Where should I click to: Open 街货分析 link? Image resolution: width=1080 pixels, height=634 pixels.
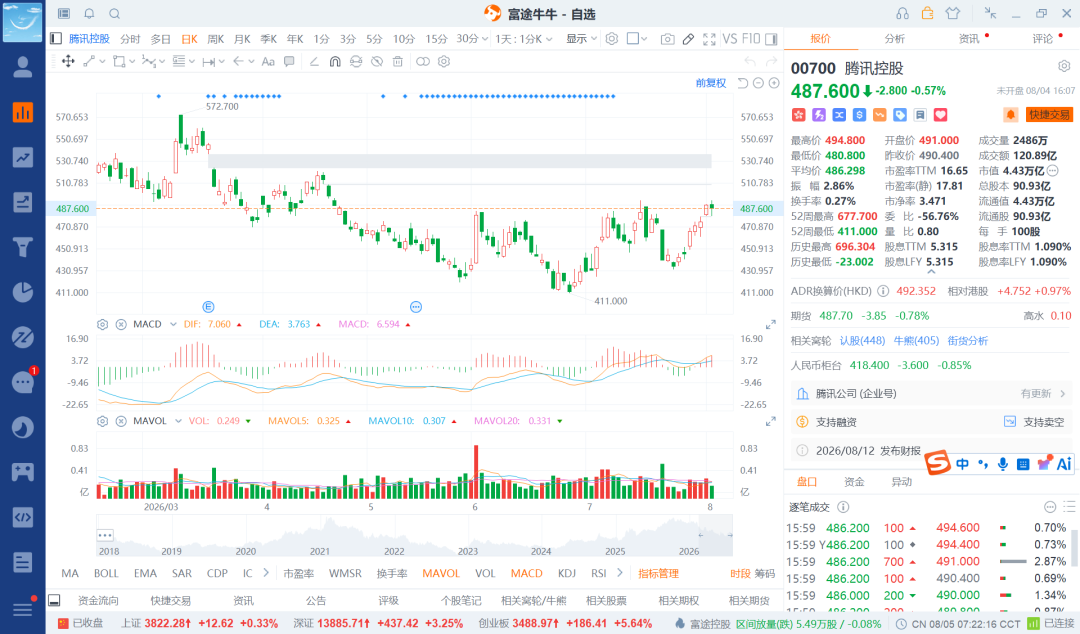point(968,340)
